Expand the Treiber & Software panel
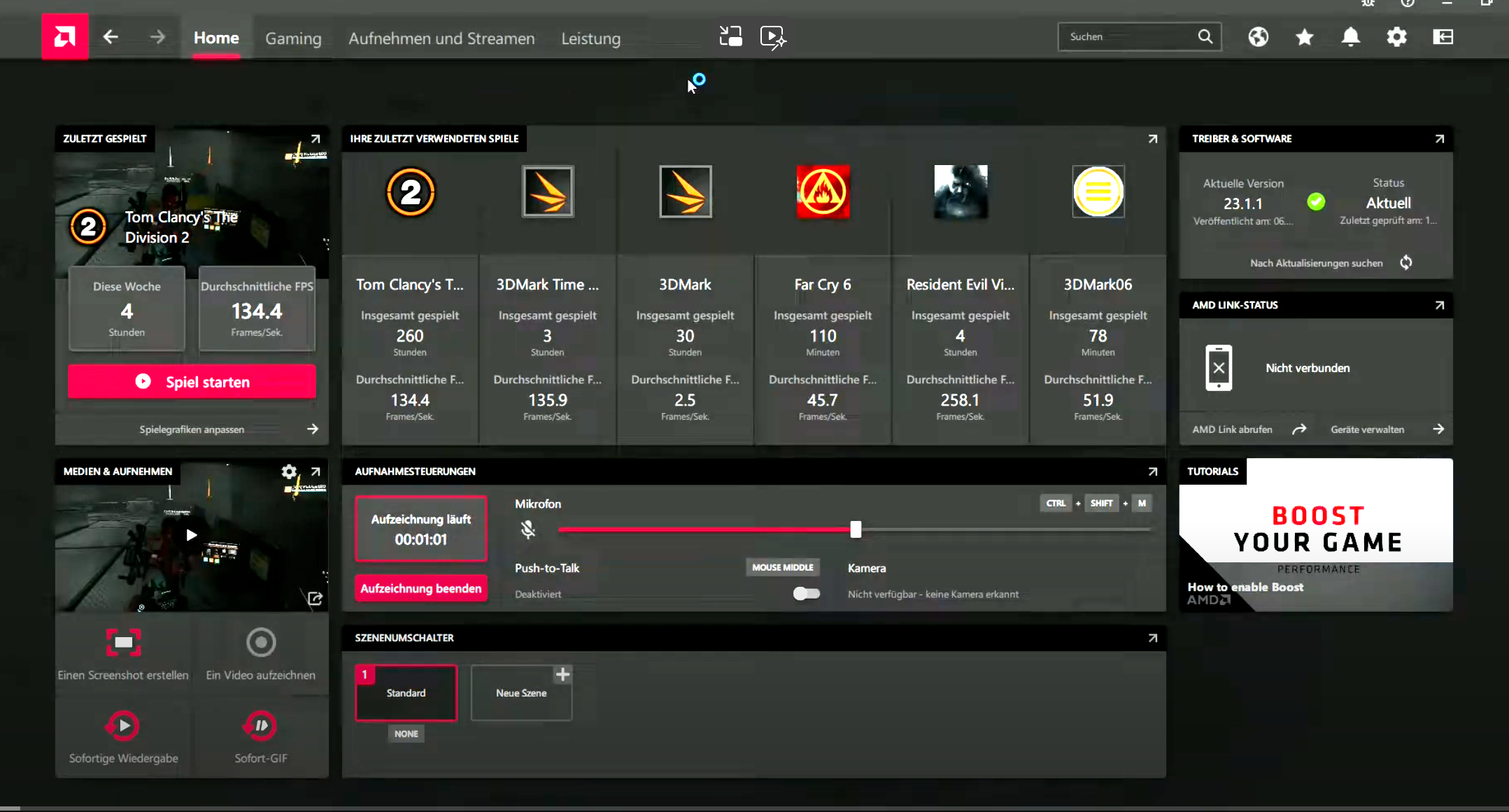Image resolution: width=1509 pixels, height=812 pixels. 1440,138
